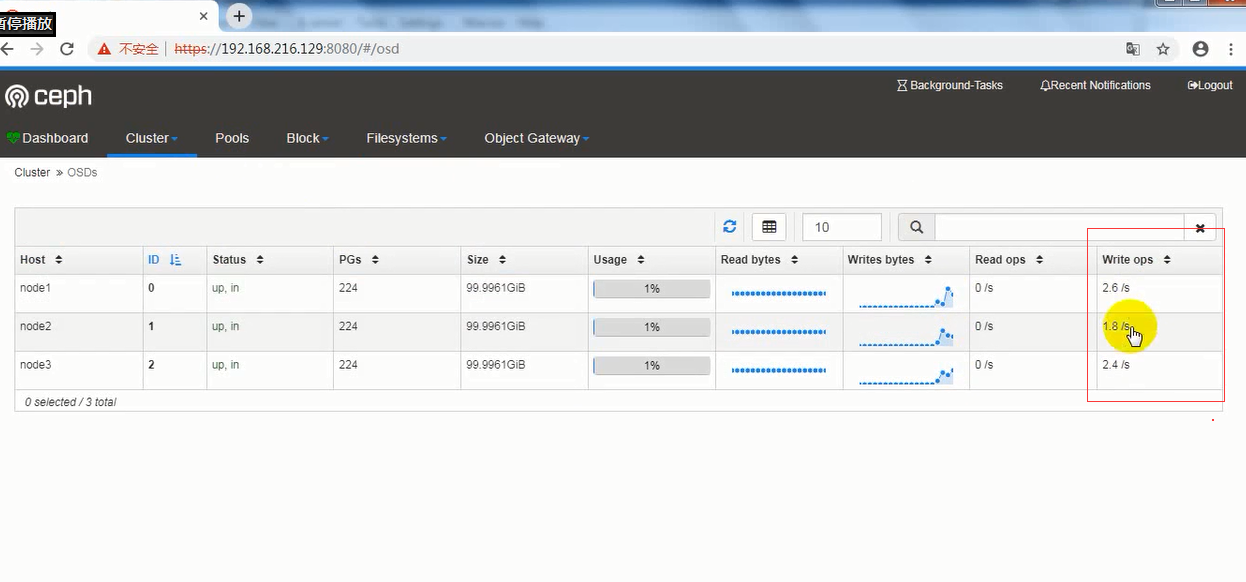This screenshot has height=582, width=1246.
Task: Reload the browser page
Action: pos(67,49)
